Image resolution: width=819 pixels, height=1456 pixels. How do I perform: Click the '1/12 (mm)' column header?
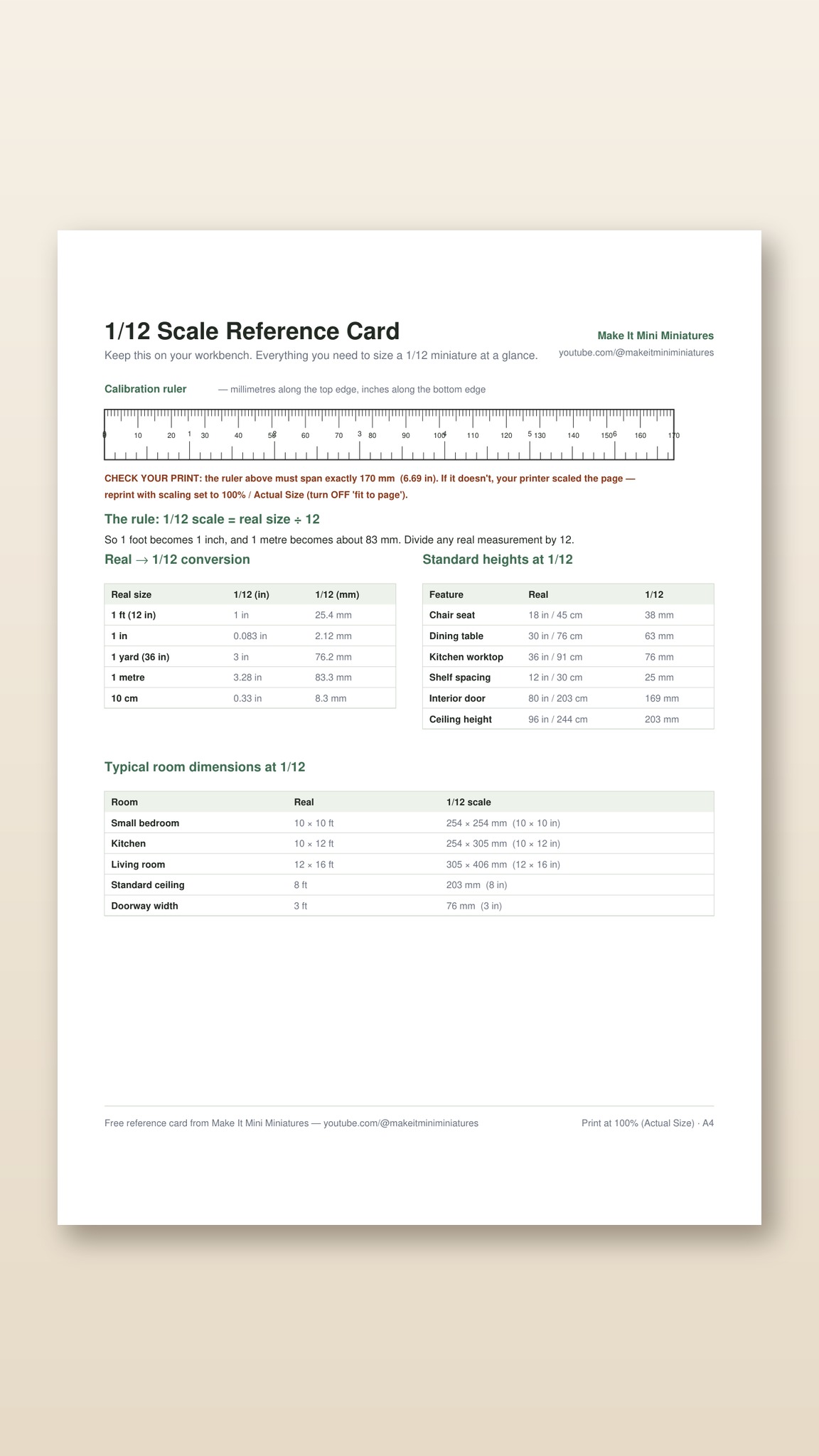pyautogui.click(x=337, y=594)
